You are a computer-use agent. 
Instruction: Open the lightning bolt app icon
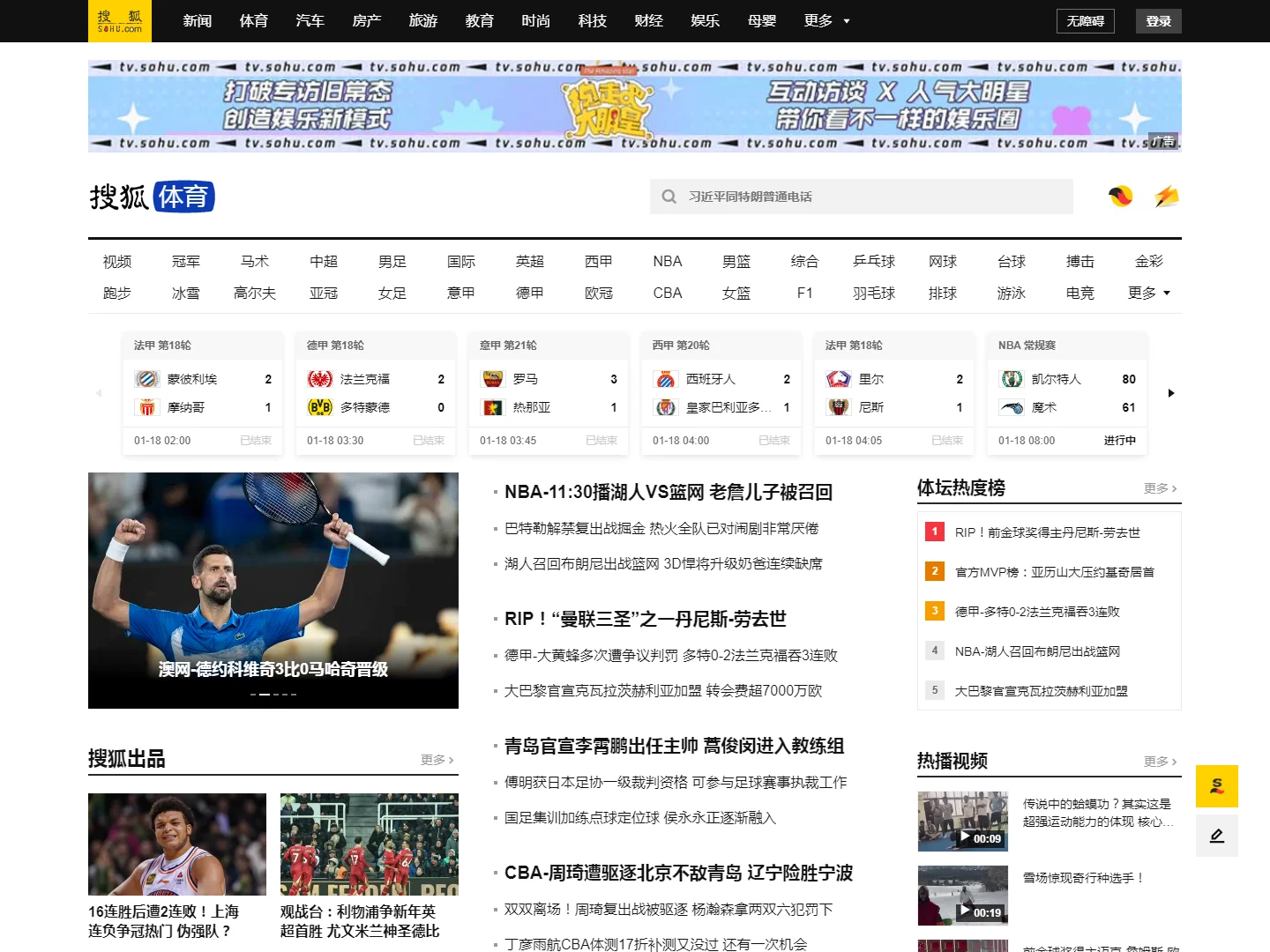[1167, 197]
